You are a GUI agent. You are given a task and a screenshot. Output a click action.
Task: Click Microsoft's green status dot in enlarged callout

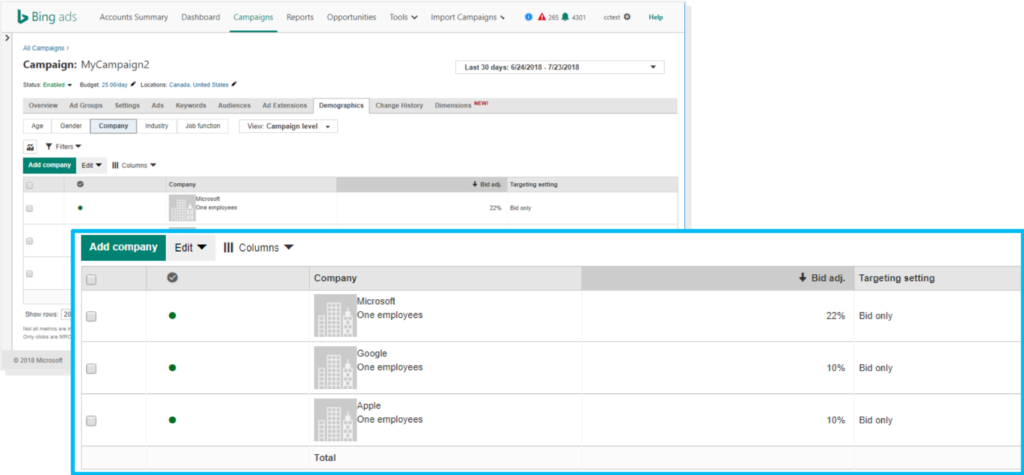pos(172,316)
